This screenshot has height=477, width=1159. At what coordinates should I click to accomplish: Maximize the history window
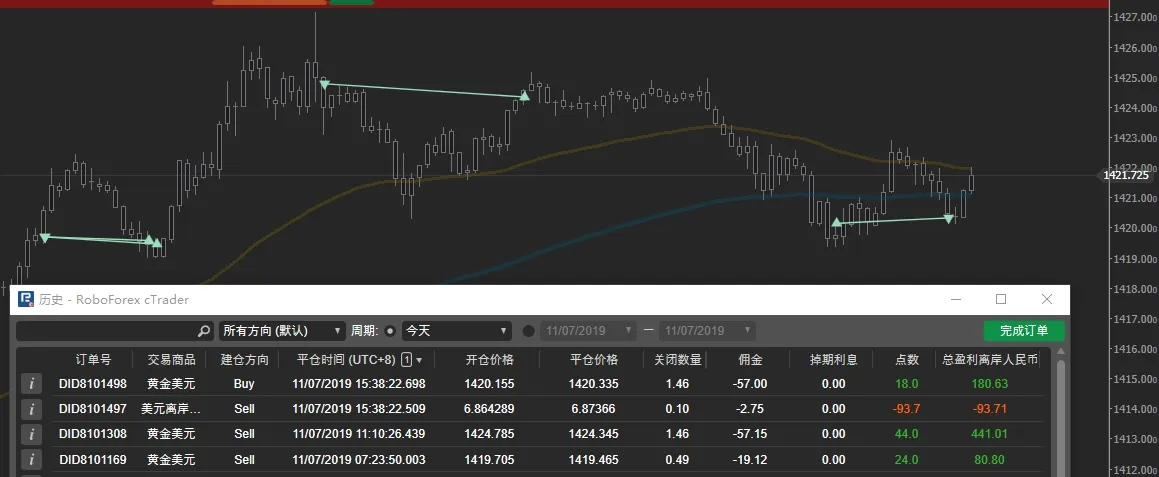(1001, 300)
